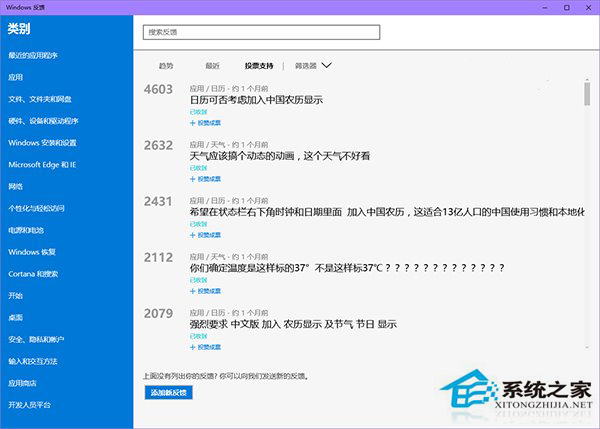This screenshot has height=429, width=600.
Task: Switch to the 趋势 tab
Action: [166, 66]
